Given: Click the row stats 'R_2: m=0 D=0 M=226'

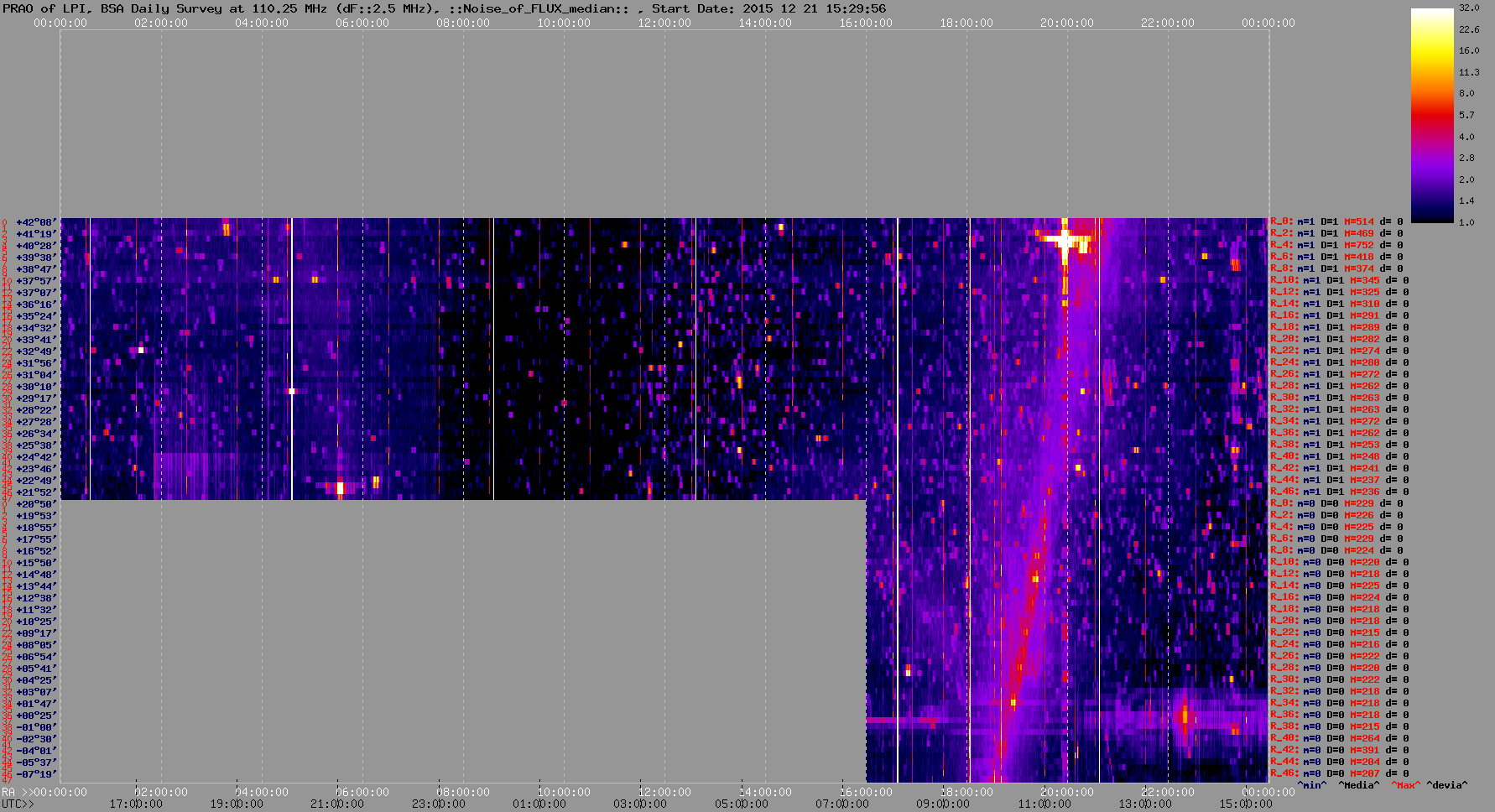Looking at the screenshot, I should click(1322, 516).
